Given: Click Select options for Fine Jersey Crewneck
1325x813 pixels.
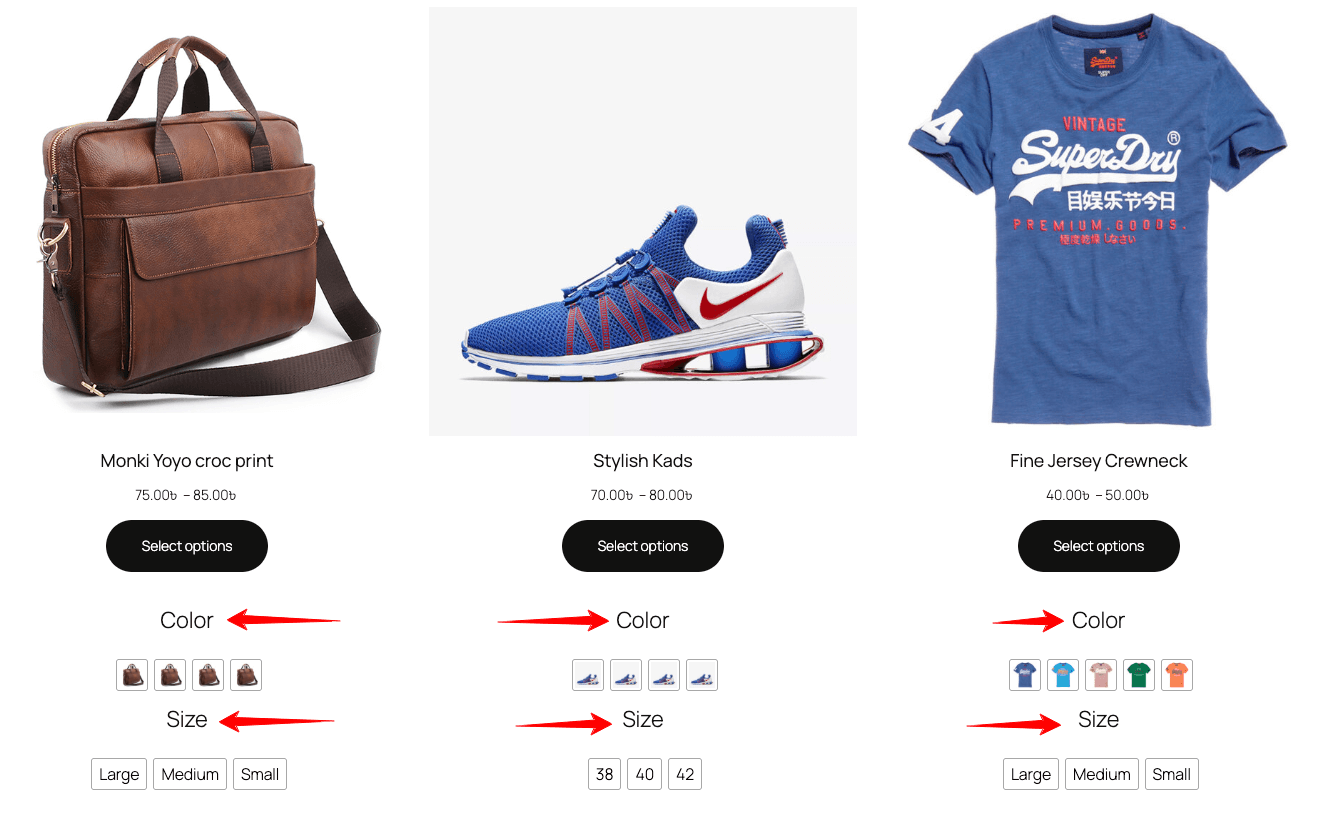Looking at the screenshot, I should (1098, 546).
